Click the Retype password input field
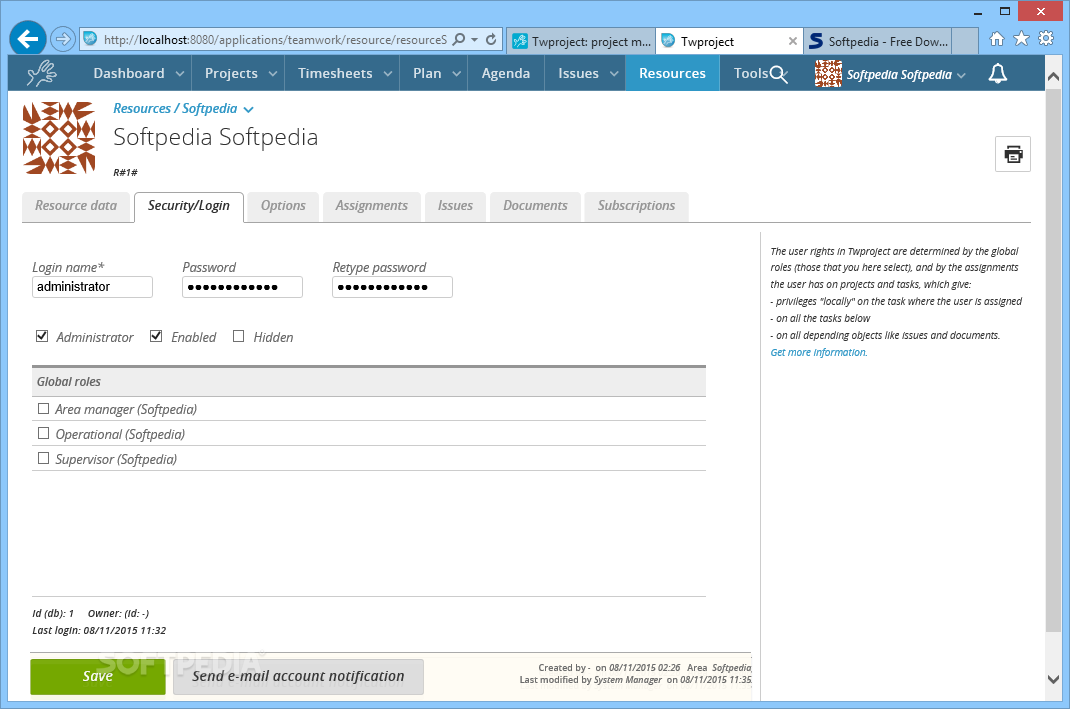1070x709 pixels. (x=392, y=287)
